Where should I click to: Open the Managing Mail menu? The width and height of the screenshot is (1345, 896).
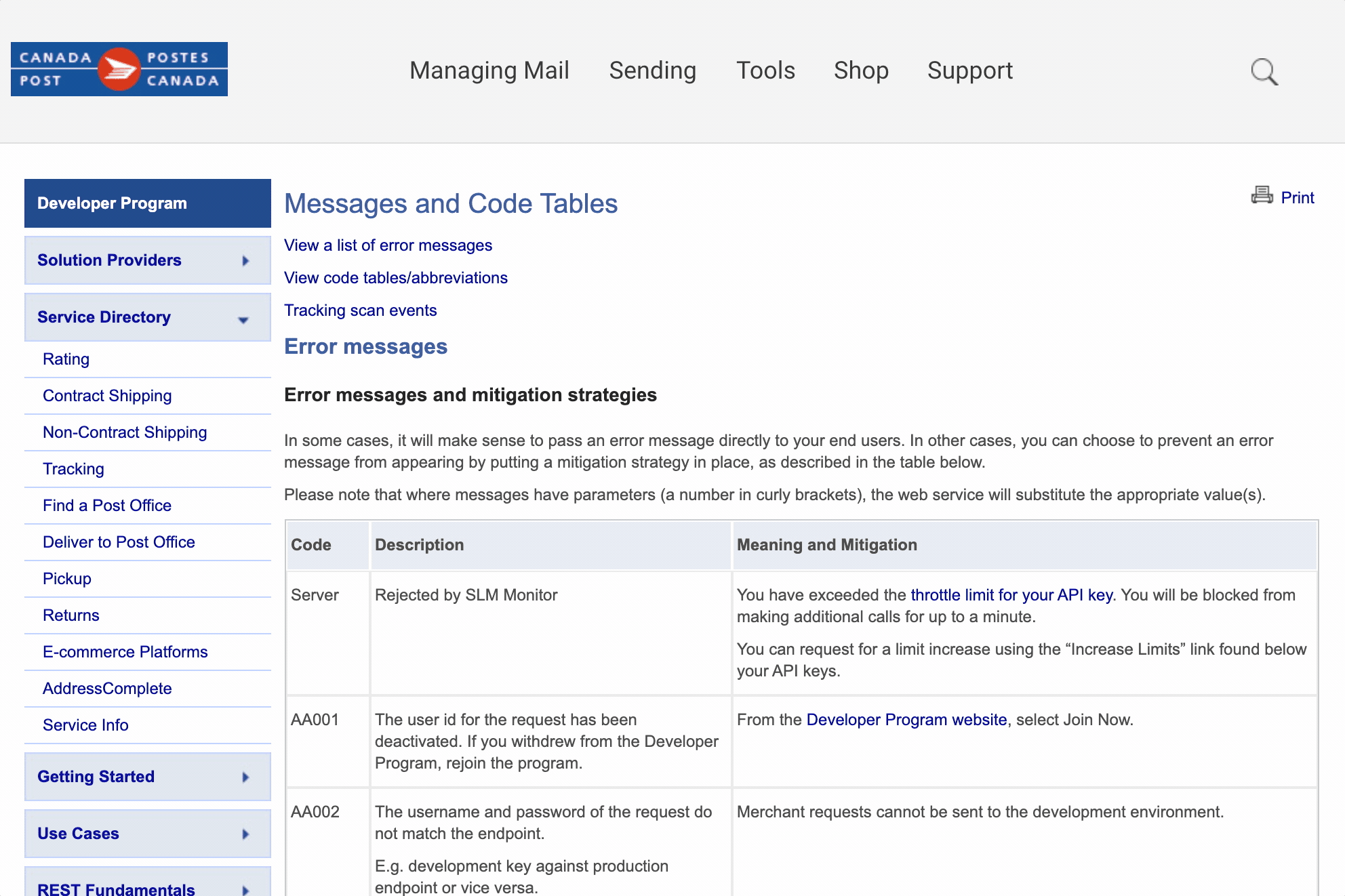(489, 70)
